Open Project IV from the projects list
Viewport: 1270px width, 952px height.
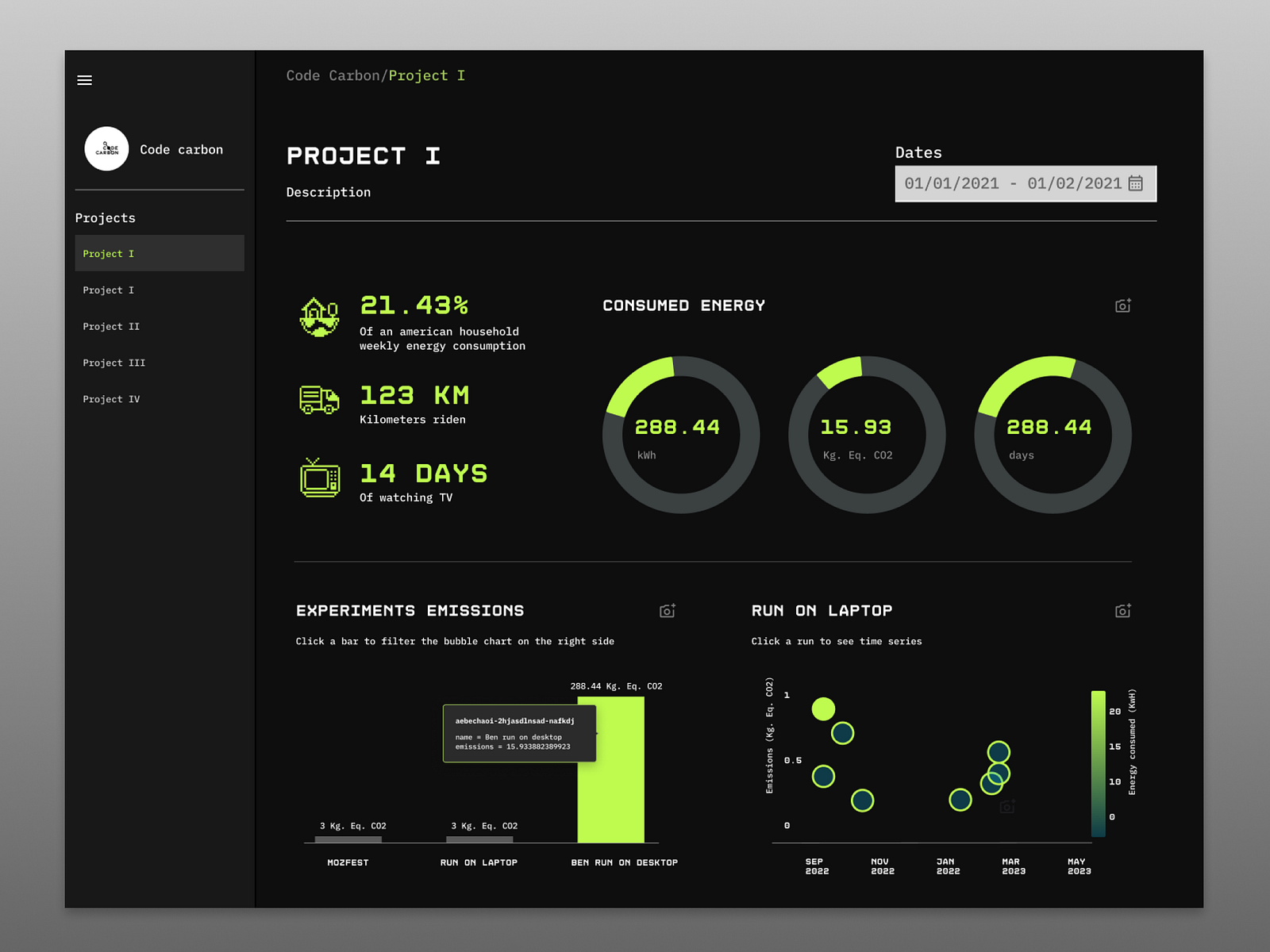tap(111, 398)
